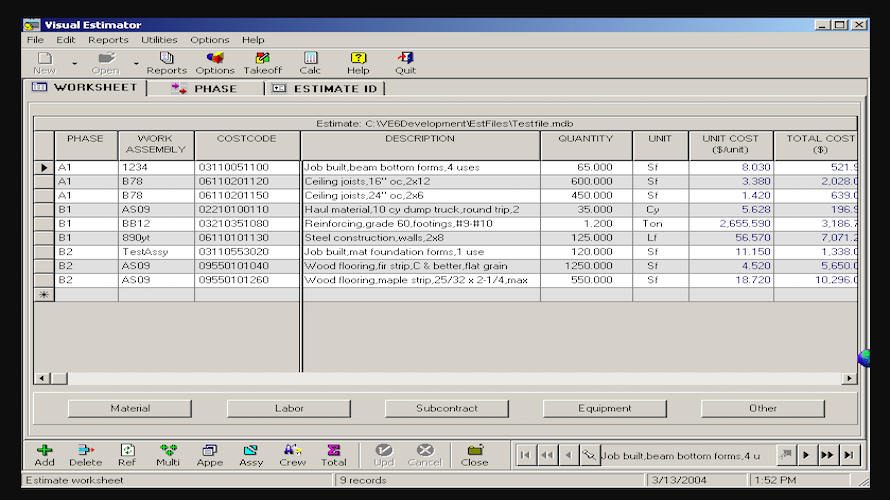Click the Takeoff toolbar icon
Screen dimensions: 890x500
coord(262,63)
